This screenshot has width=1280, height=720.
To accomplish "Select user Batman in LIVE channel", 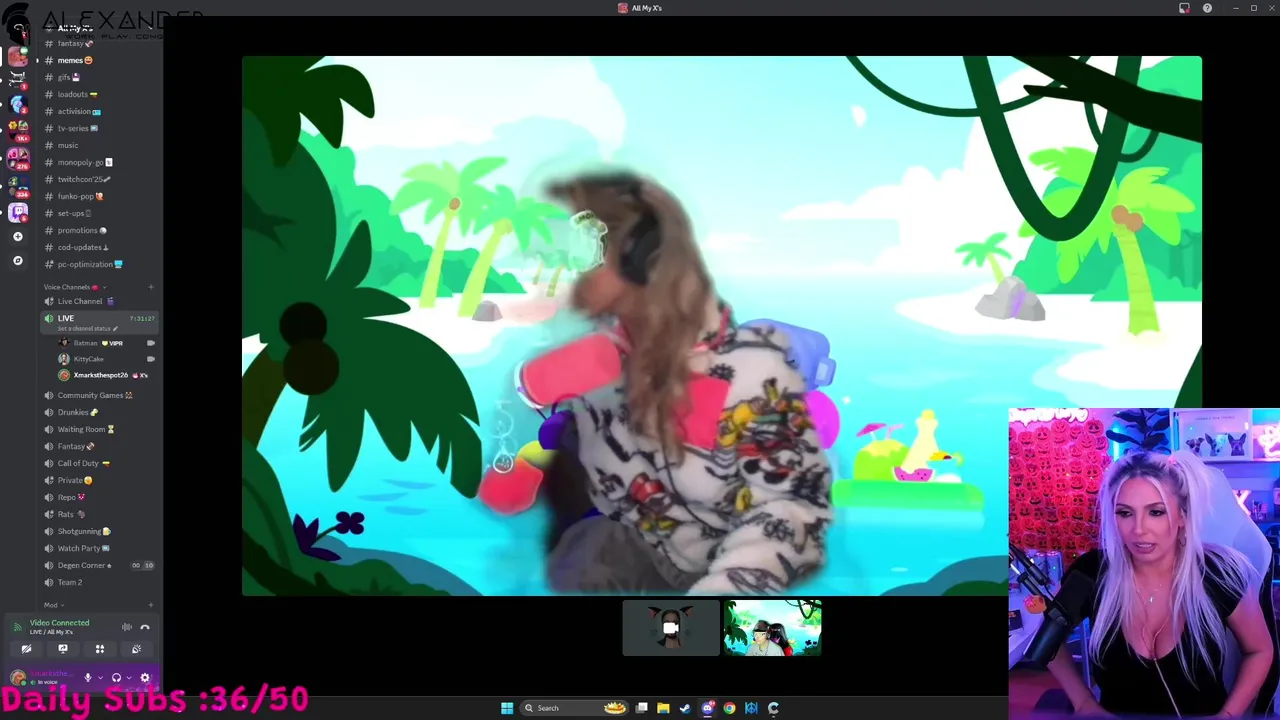I will pyautogui.click(x=106, y=343).
